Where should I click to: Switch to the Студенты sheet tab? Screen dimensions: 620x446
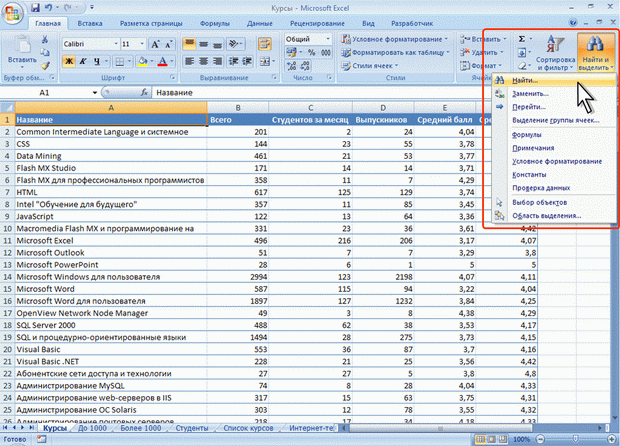[192, 428]
